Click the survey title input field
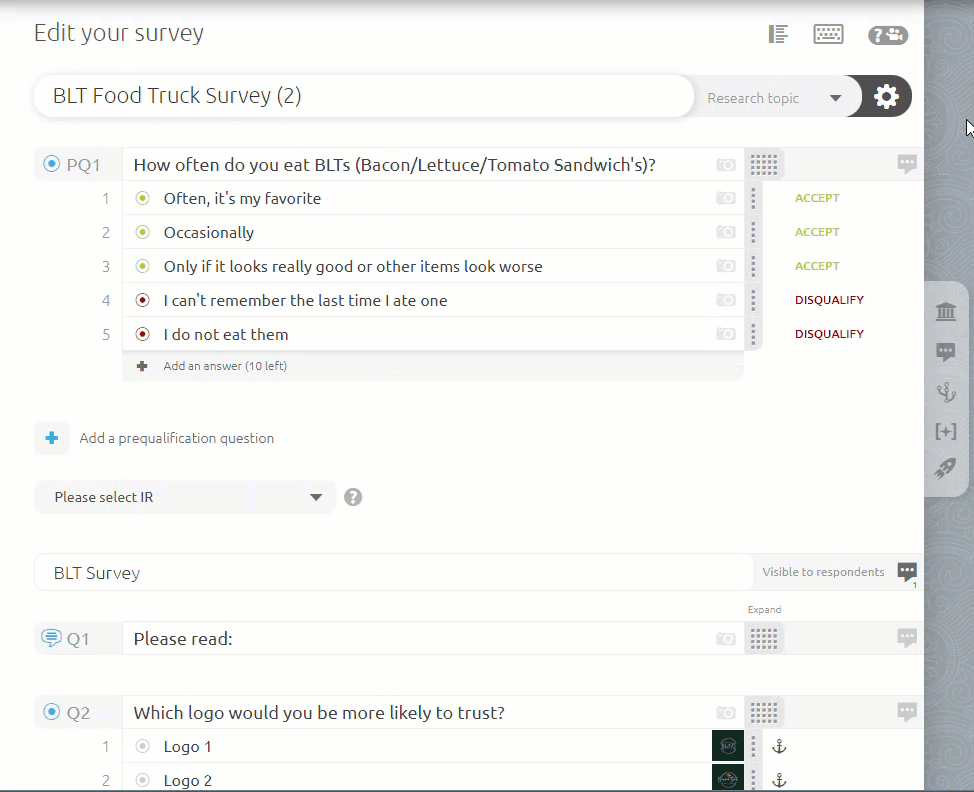Viewport: 974px width, 792px height. click(x=360, y=97)
